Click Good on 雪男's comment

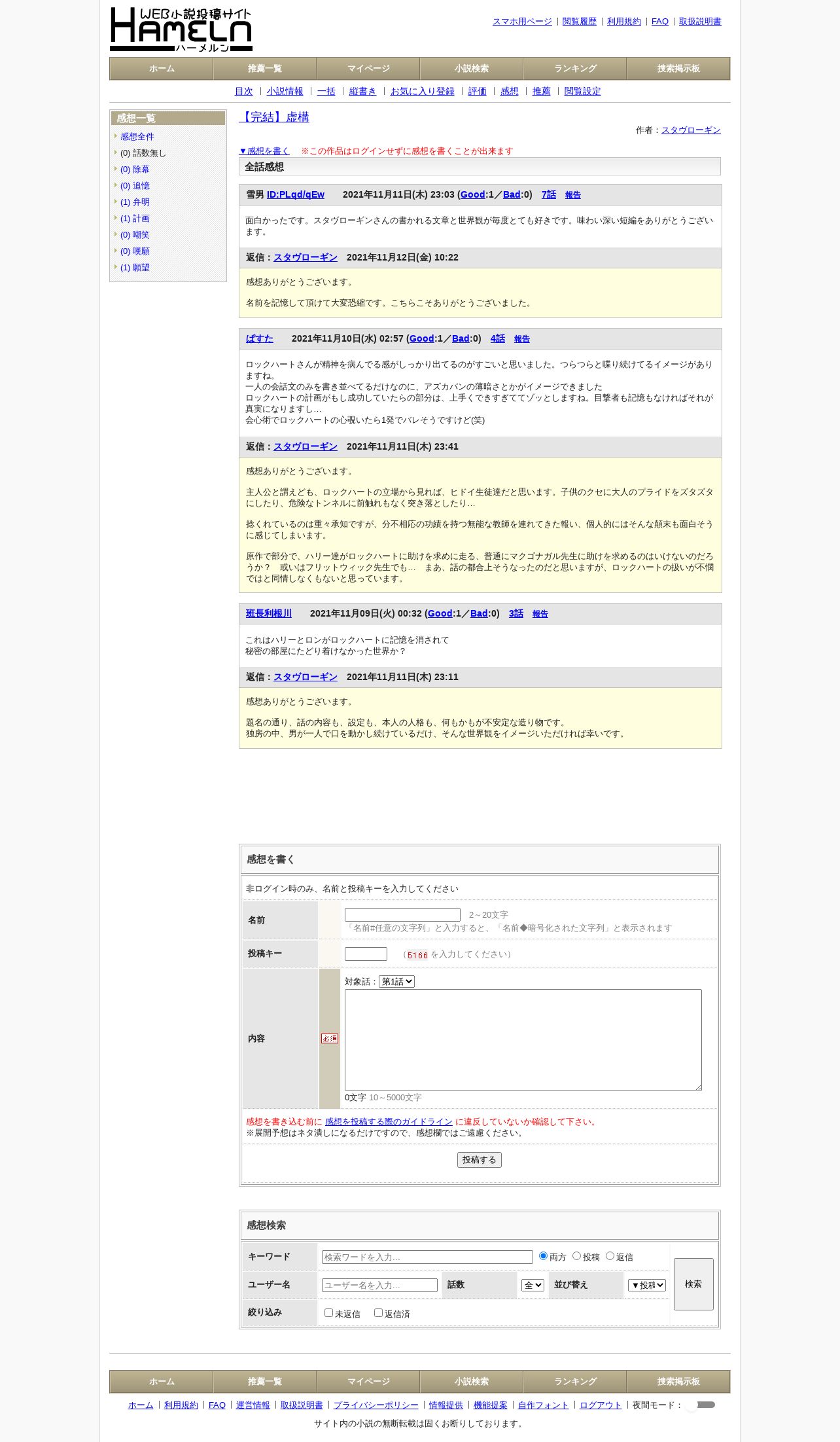click(x=473, y=195)
